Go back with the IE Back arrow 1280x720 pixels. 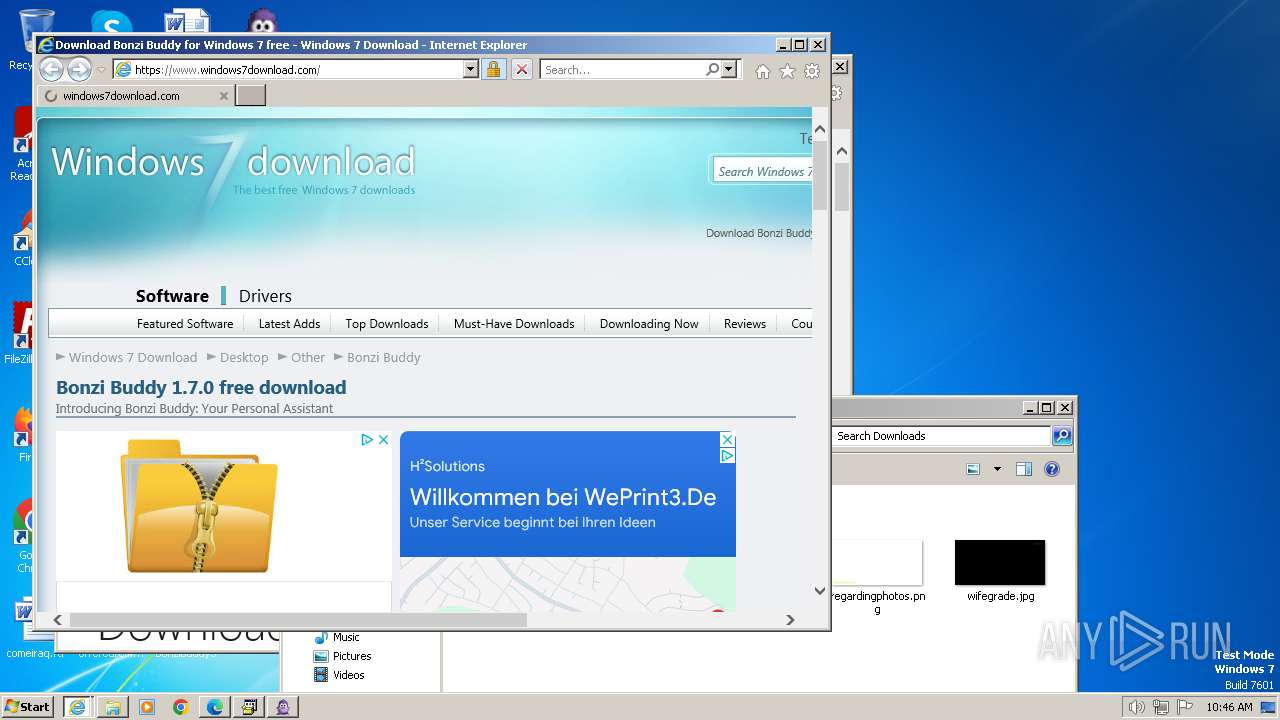coord(51,69)
